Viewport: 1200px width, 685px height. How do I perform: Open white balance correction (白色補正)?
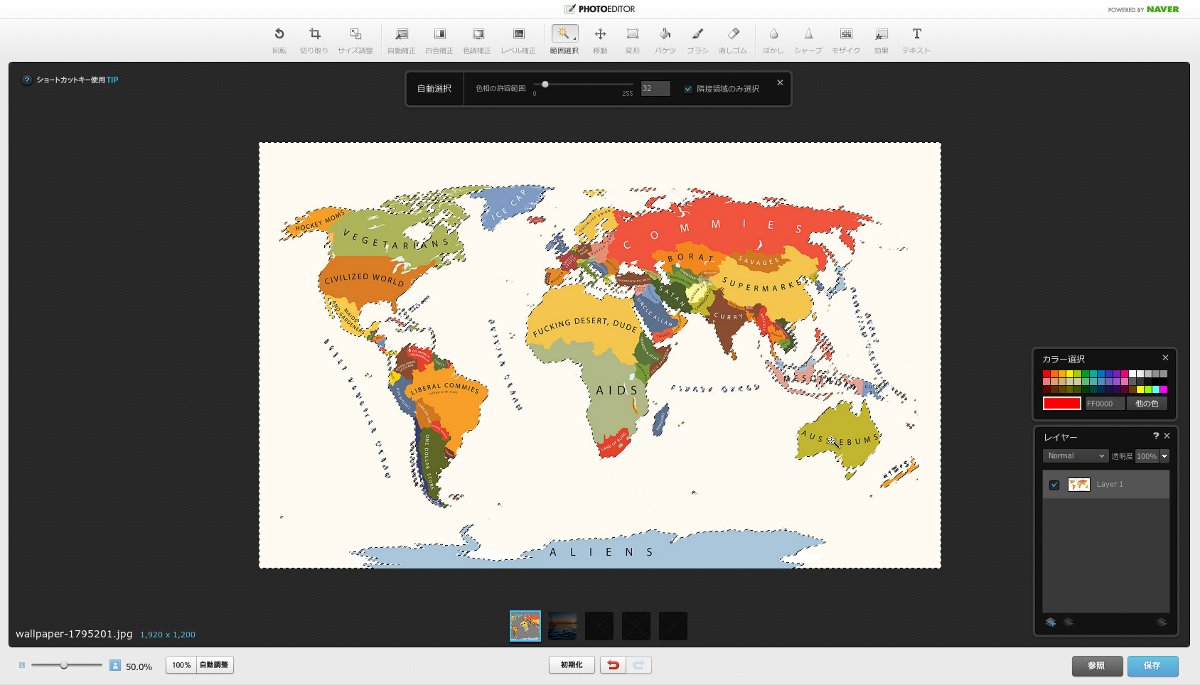[439, 39]
